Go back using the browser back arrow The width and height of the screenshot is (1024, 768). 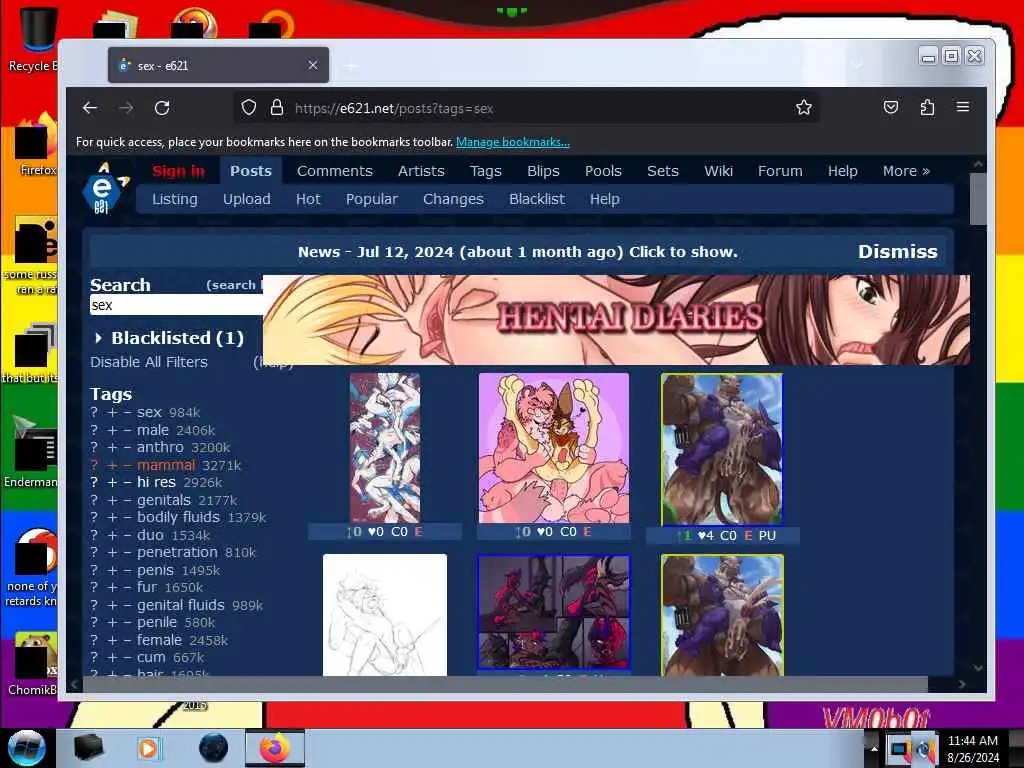click(x=89, y=108)
